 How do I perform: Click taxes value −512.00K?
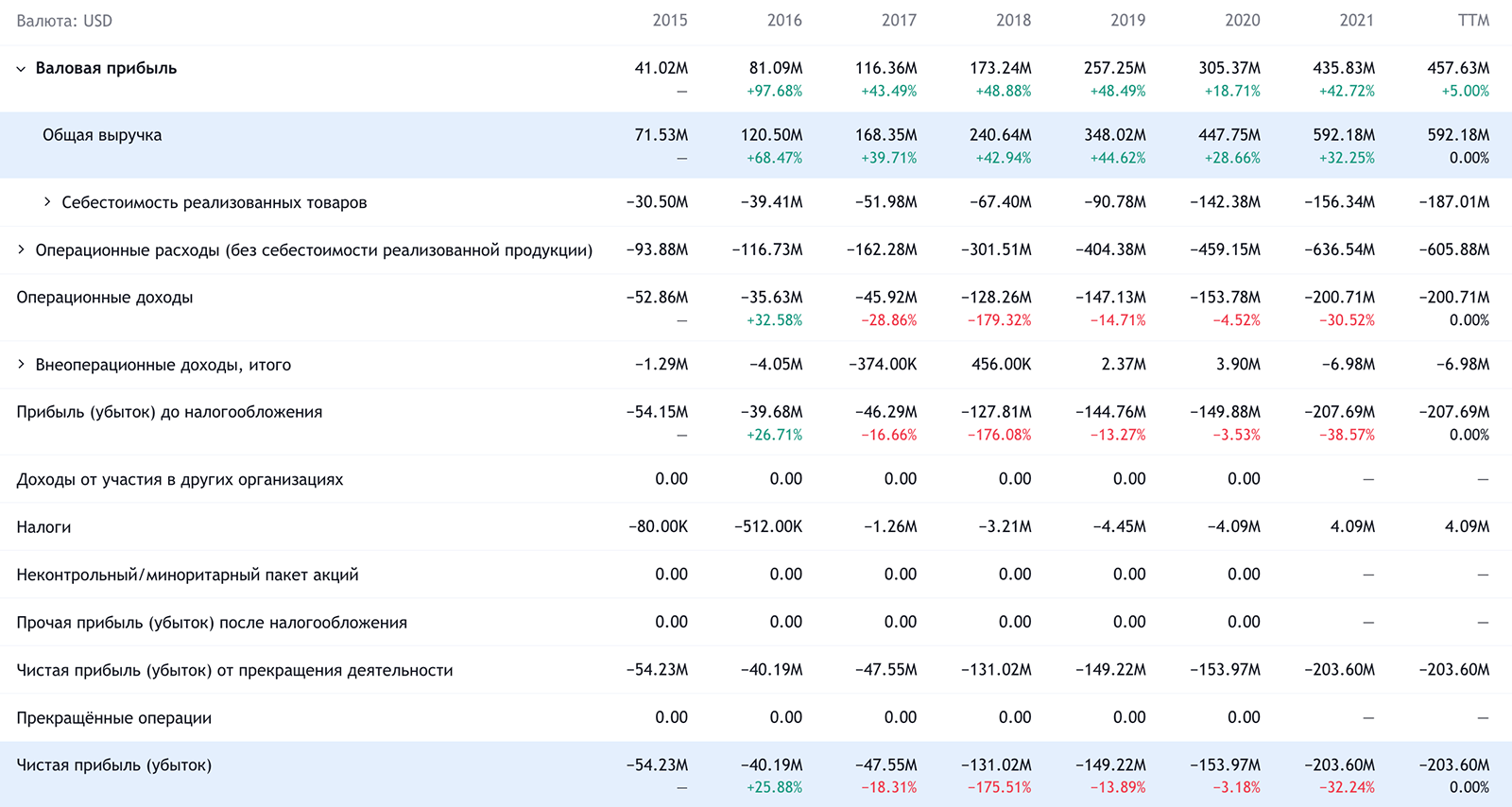768,526
